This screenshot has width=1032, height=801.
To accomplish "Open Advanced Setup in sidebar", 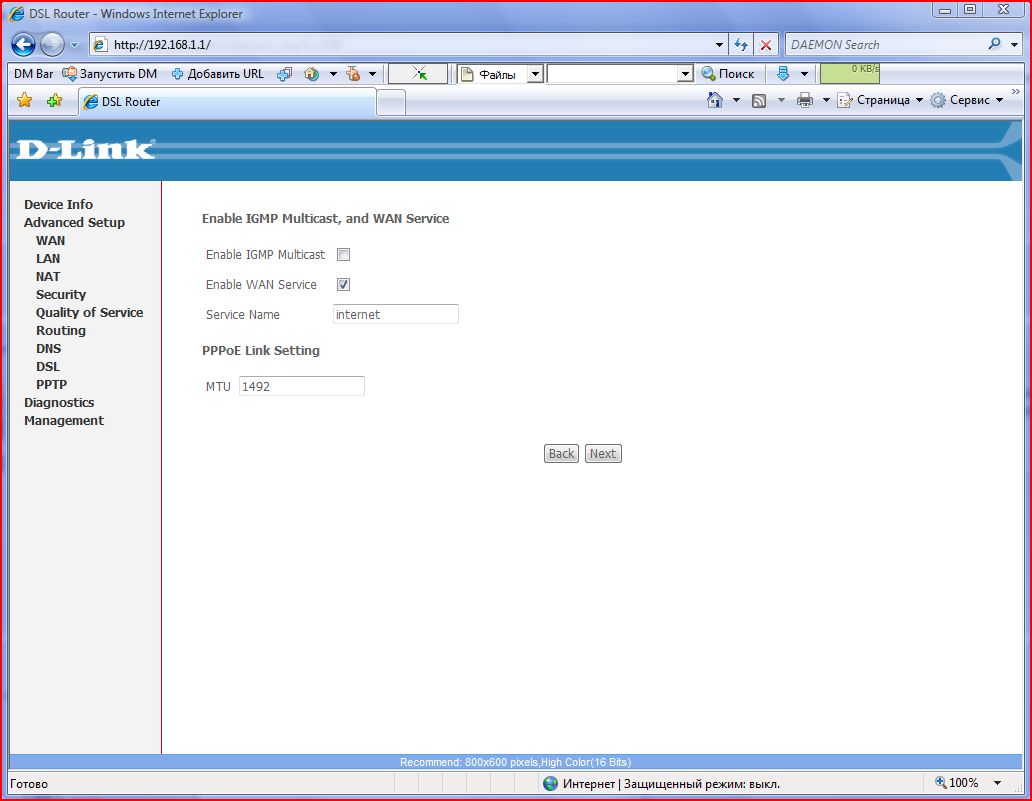I will click(74, 222).
